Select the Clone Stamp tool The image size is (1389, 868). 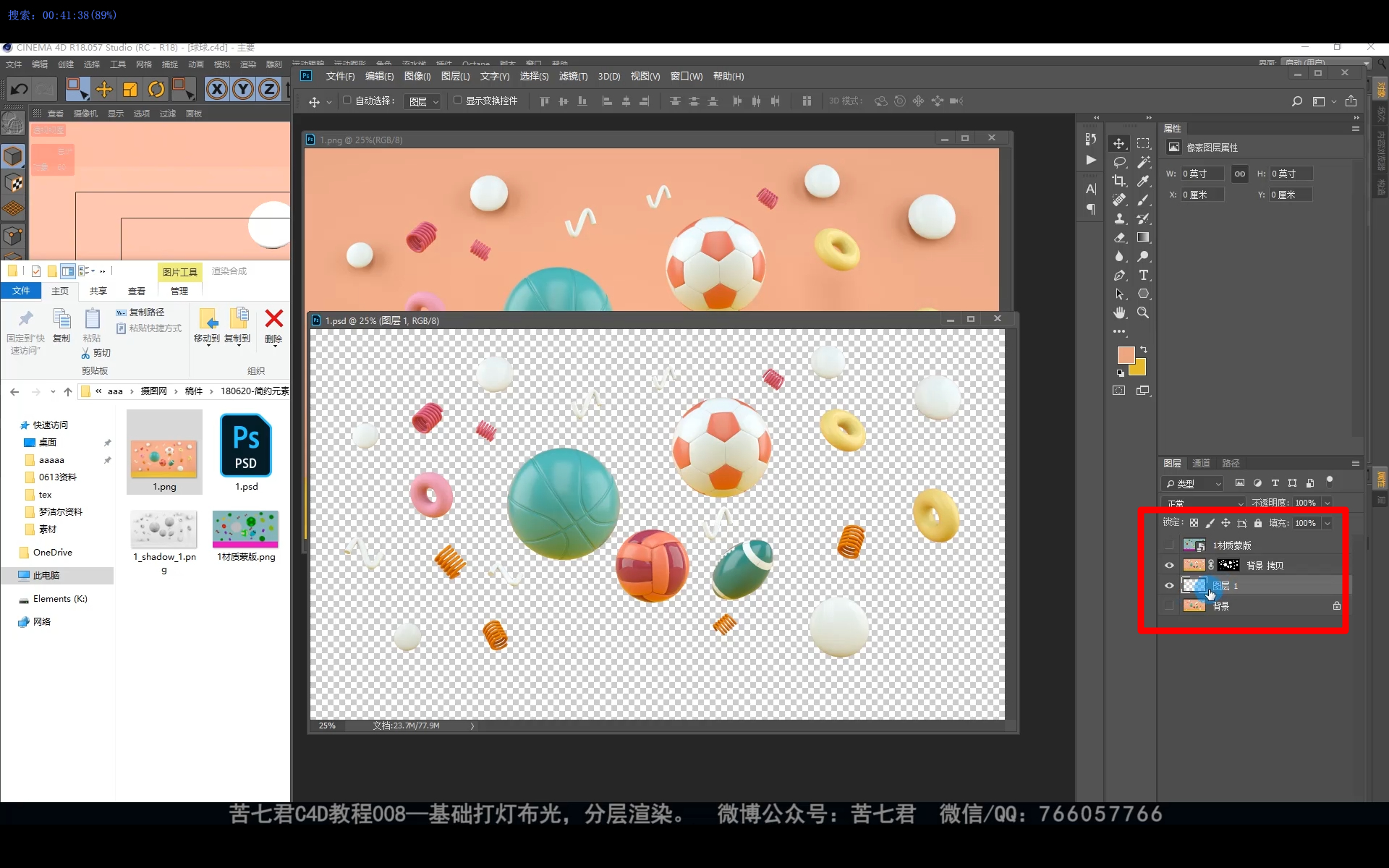(1119, 218)
